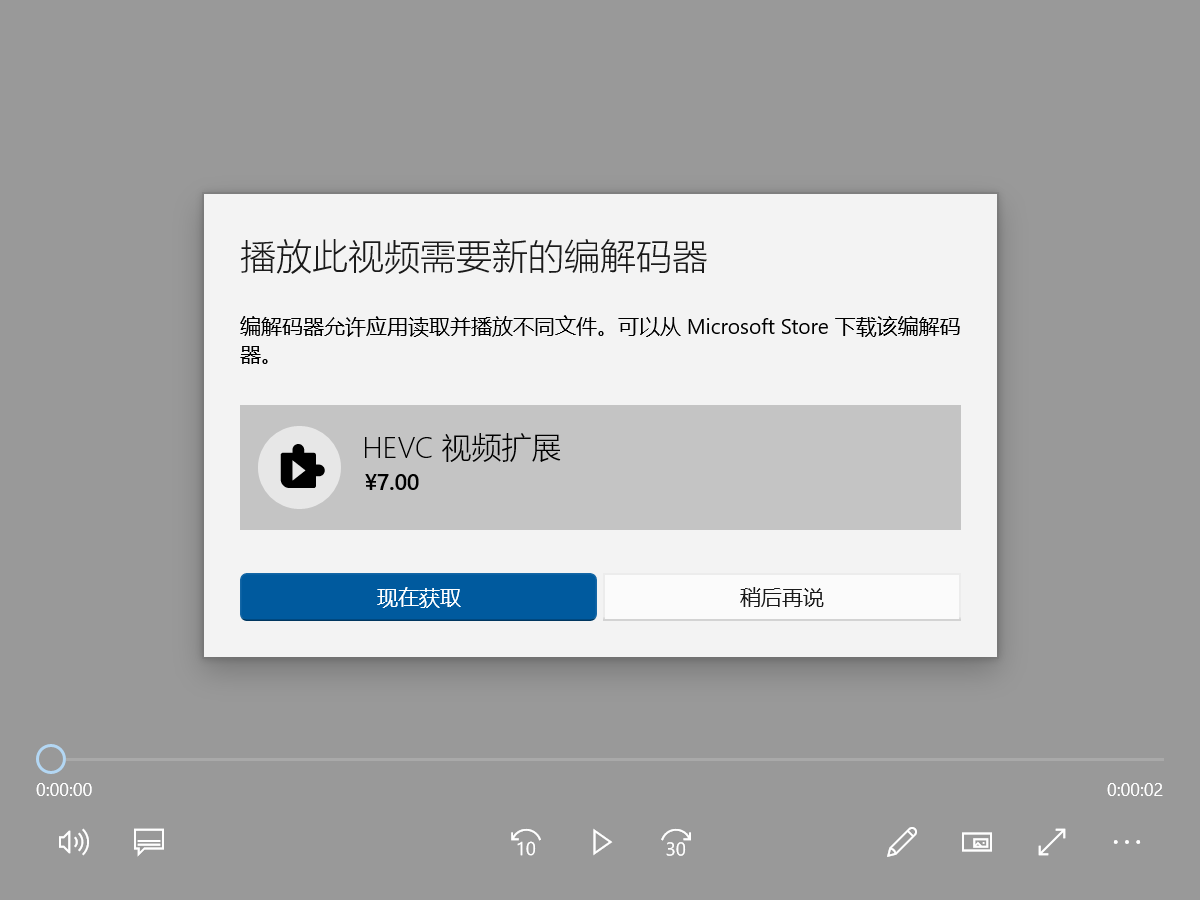Switch to mini view mode
1200x900 pixels.
click(x=977, y=842)
